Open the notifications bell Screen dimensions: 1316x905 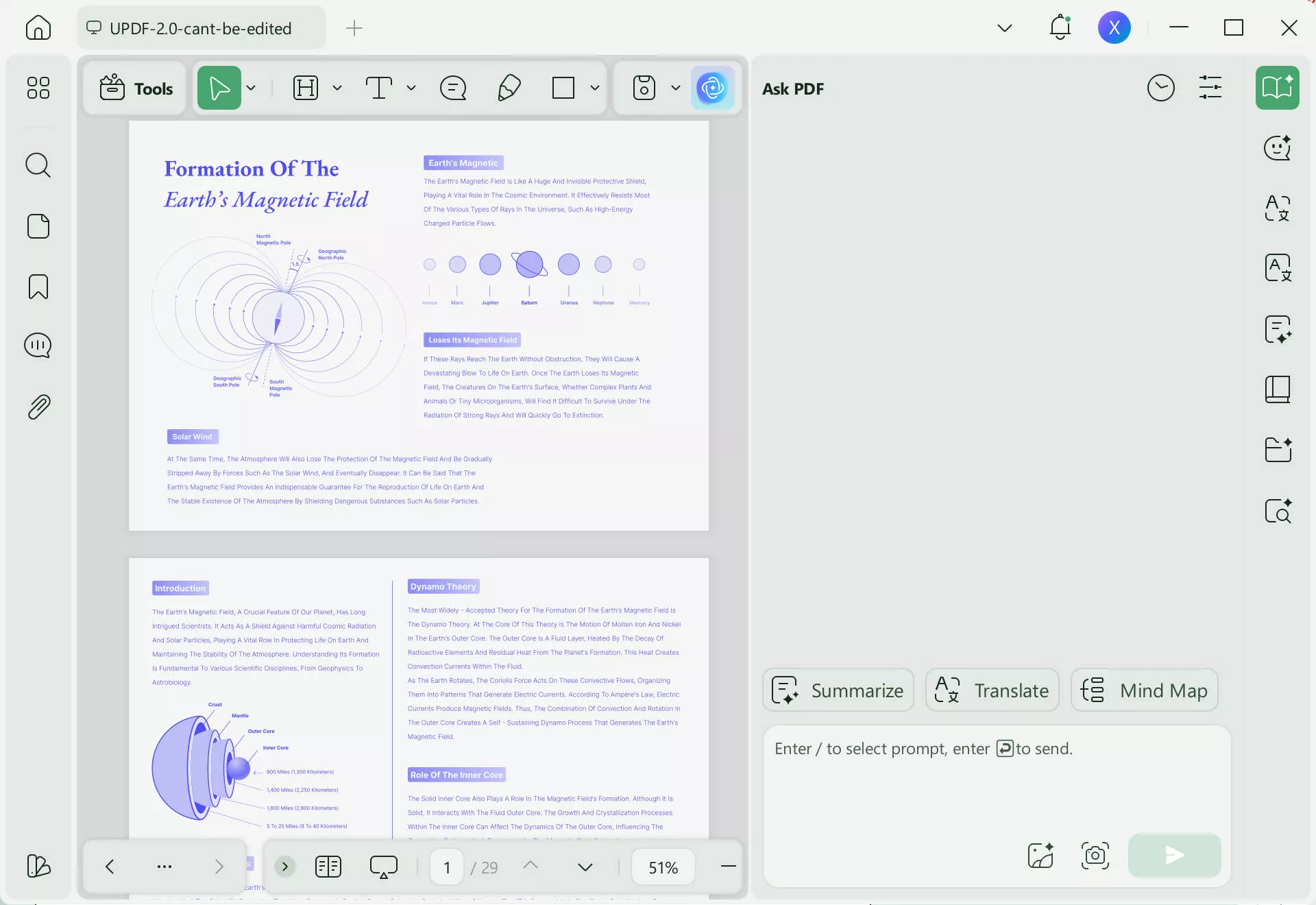click(1060, 27)
